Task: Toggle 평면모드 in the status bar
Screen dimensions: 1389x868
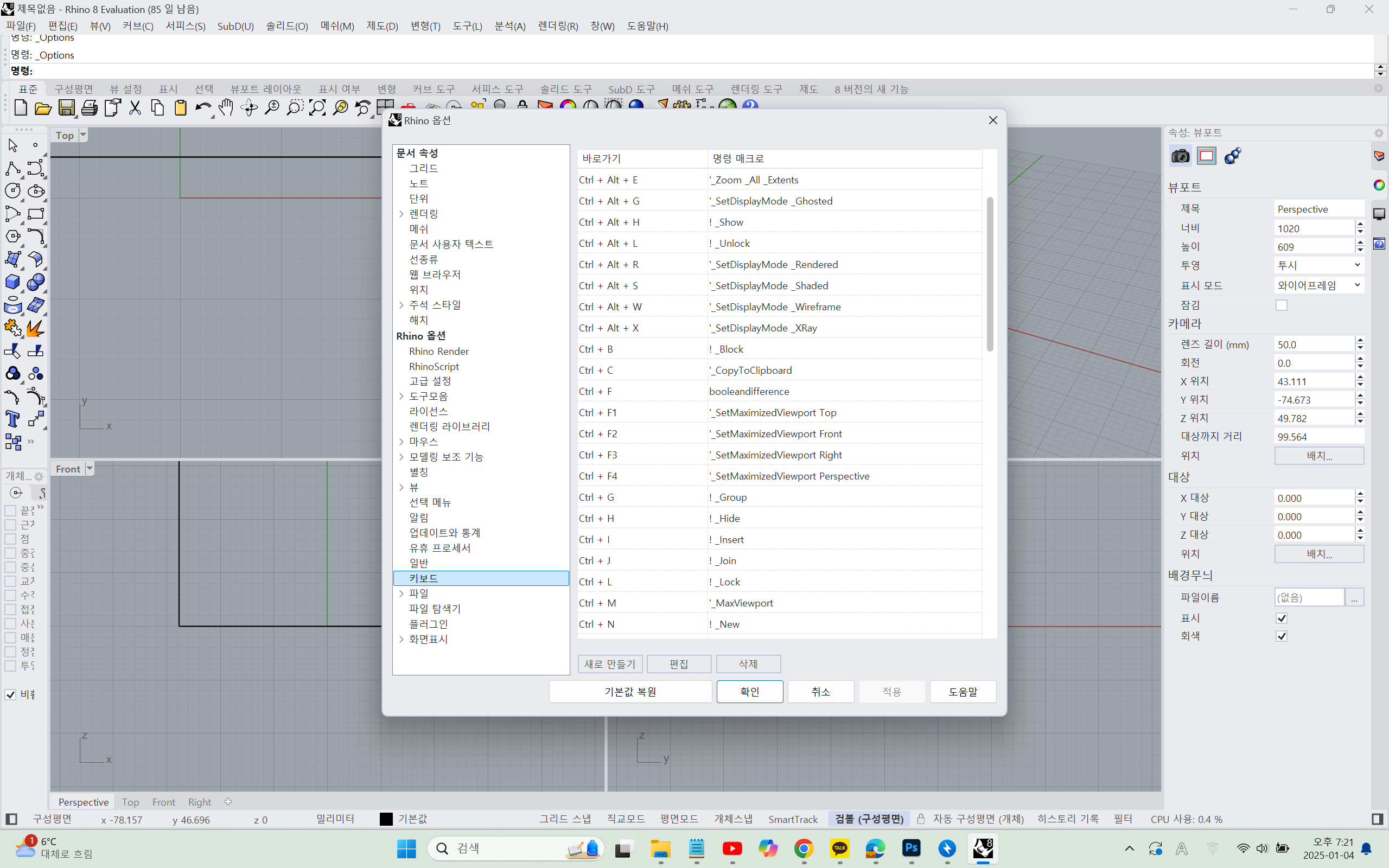Action: pos(679,819)
